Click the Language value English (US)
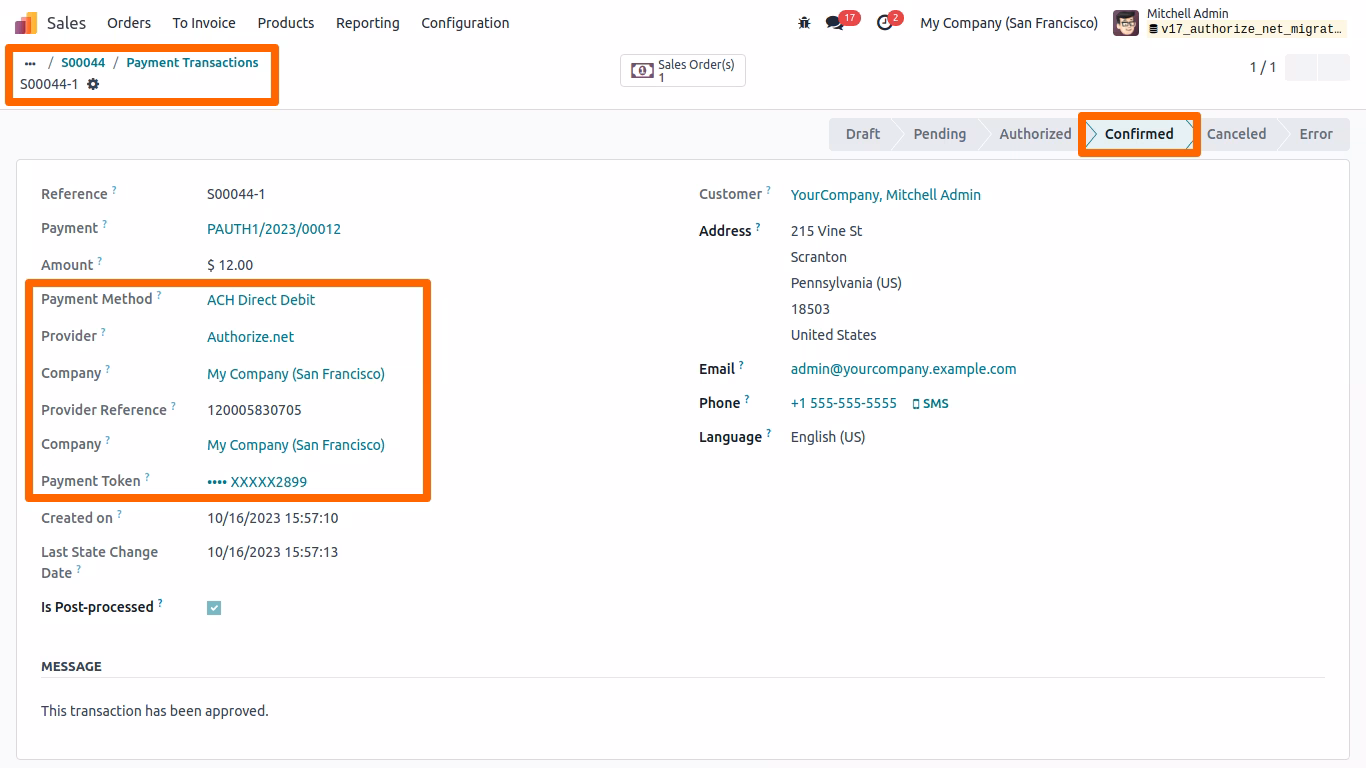Image resolution: width=1366 pixels, height=768 pixels. click(x=828, y=437)
